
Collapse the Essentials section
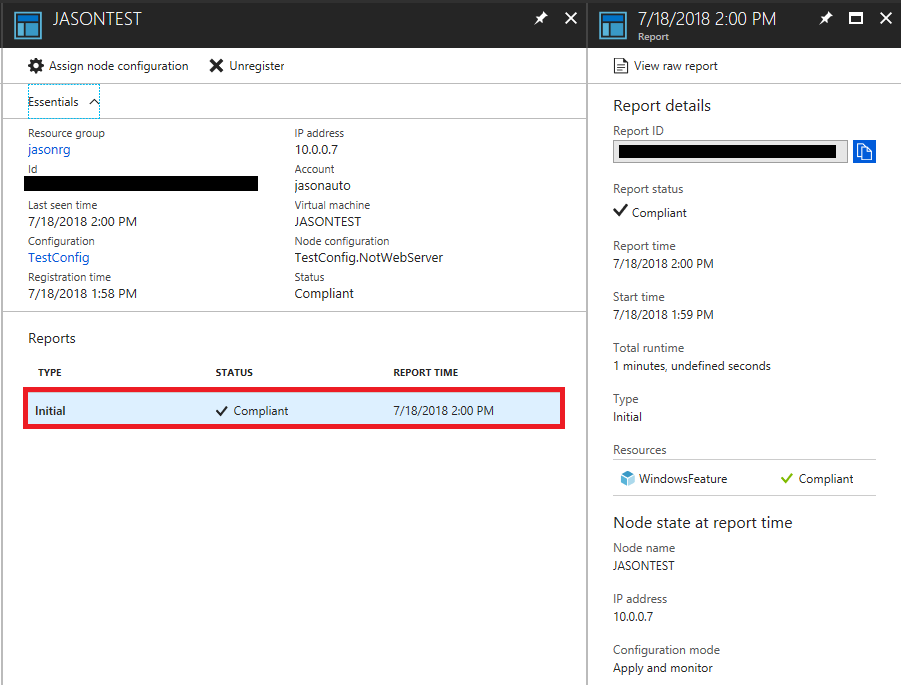tap(64, 102)
